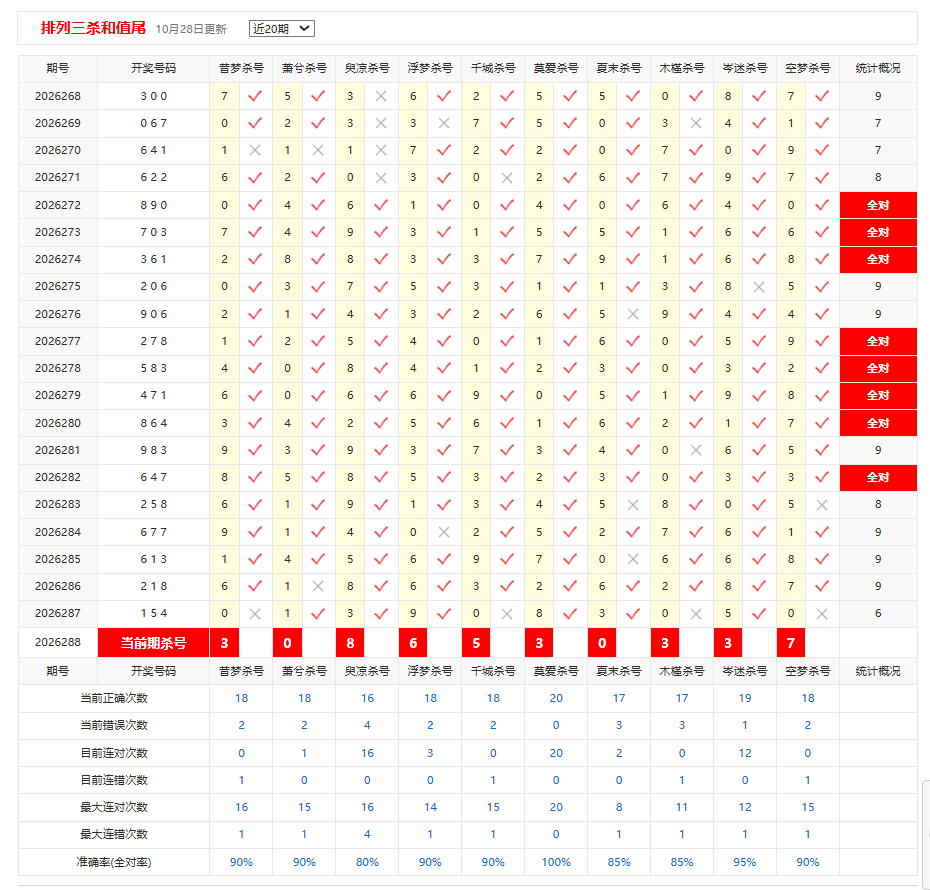Click the red 全对 badge in row 2026280
Screen dimensions: 930x890
878,423
